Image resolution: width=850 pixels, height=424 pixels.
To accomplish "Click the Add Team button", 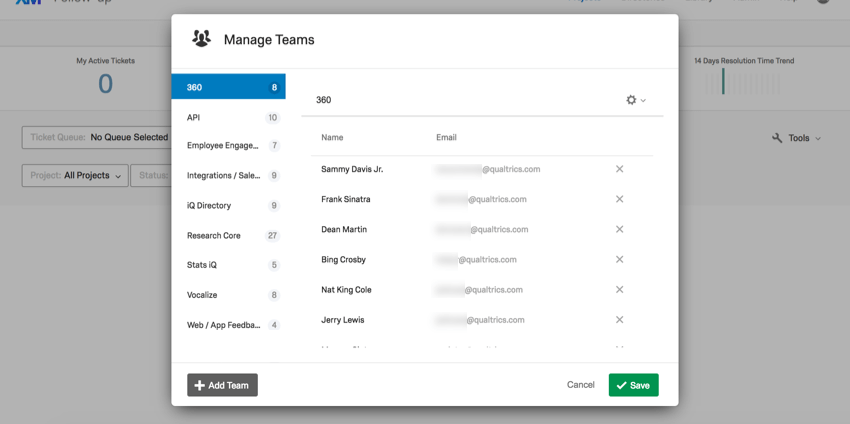I will [222, 385].
